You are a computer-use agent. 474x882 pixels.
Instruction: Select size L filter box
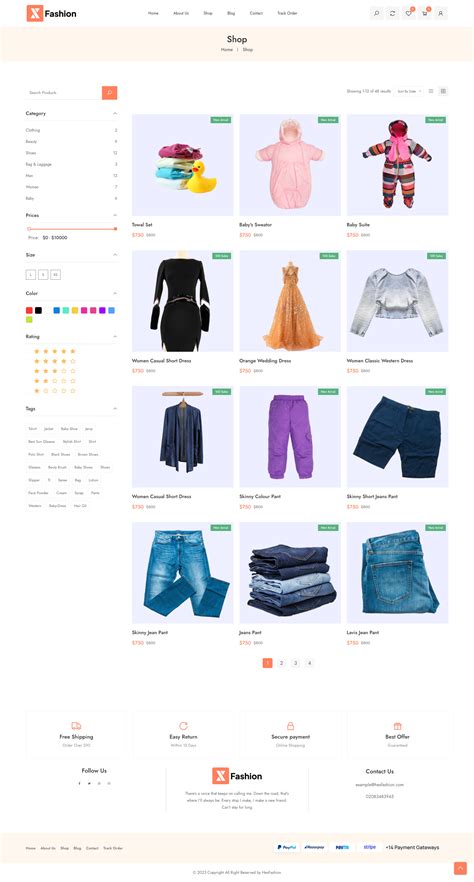pos(30,274)
